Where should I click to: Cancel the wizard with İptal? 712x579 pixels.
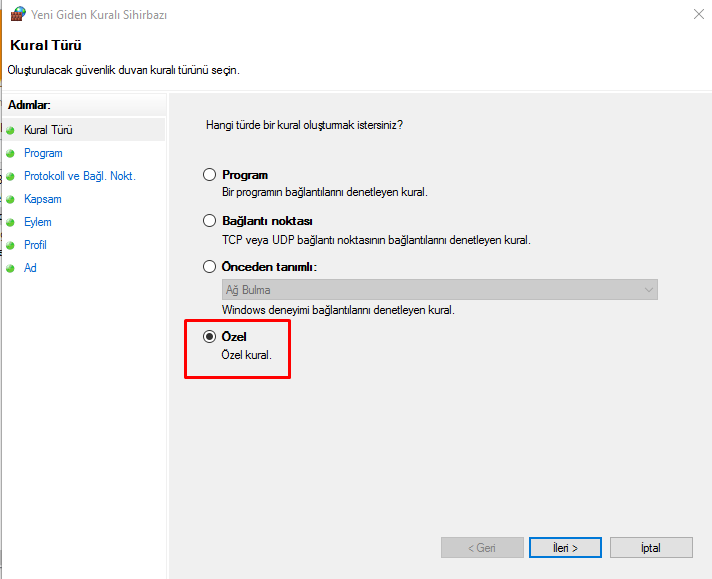coord(651,547)
